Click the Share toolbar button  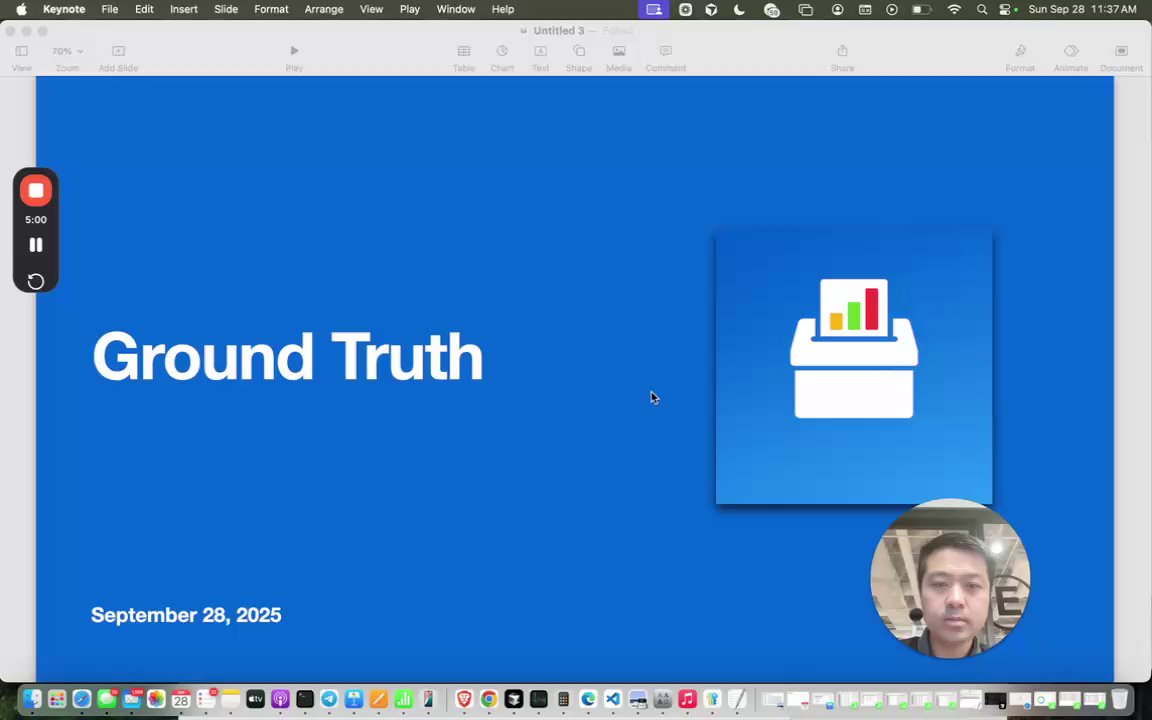click(842, 57)
